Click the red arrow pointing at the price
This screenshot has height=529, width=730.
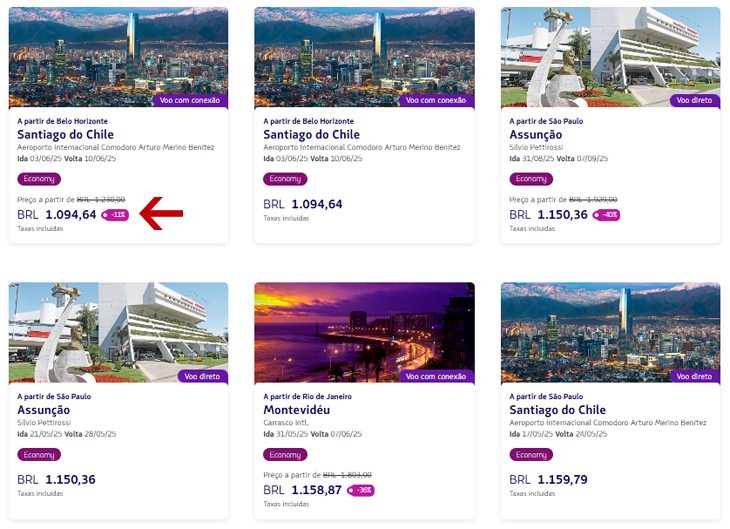(x=161, y=214)
